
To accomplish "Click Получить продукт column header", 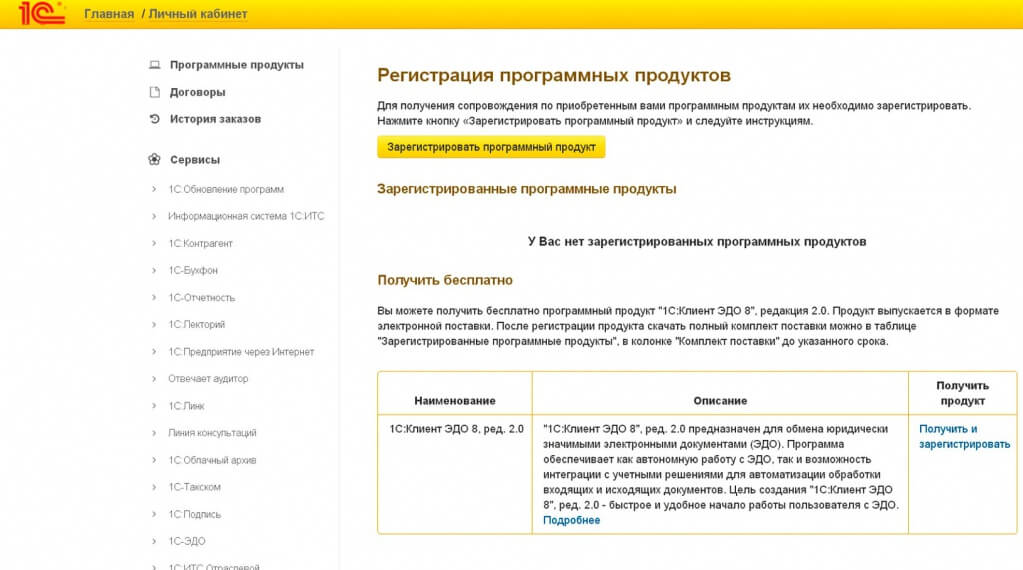I will pos(962,393).
